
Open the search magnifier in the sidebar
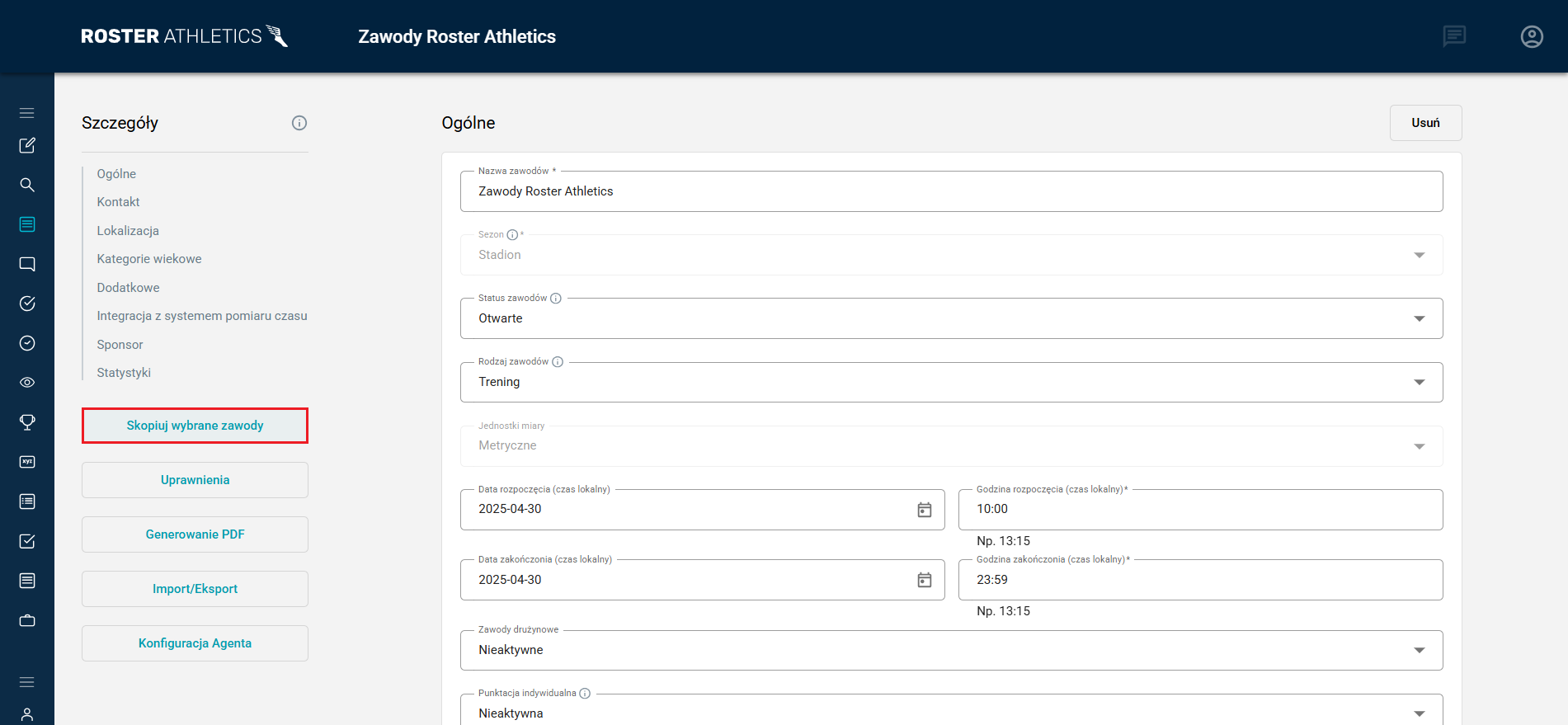[x=27, y=185]
